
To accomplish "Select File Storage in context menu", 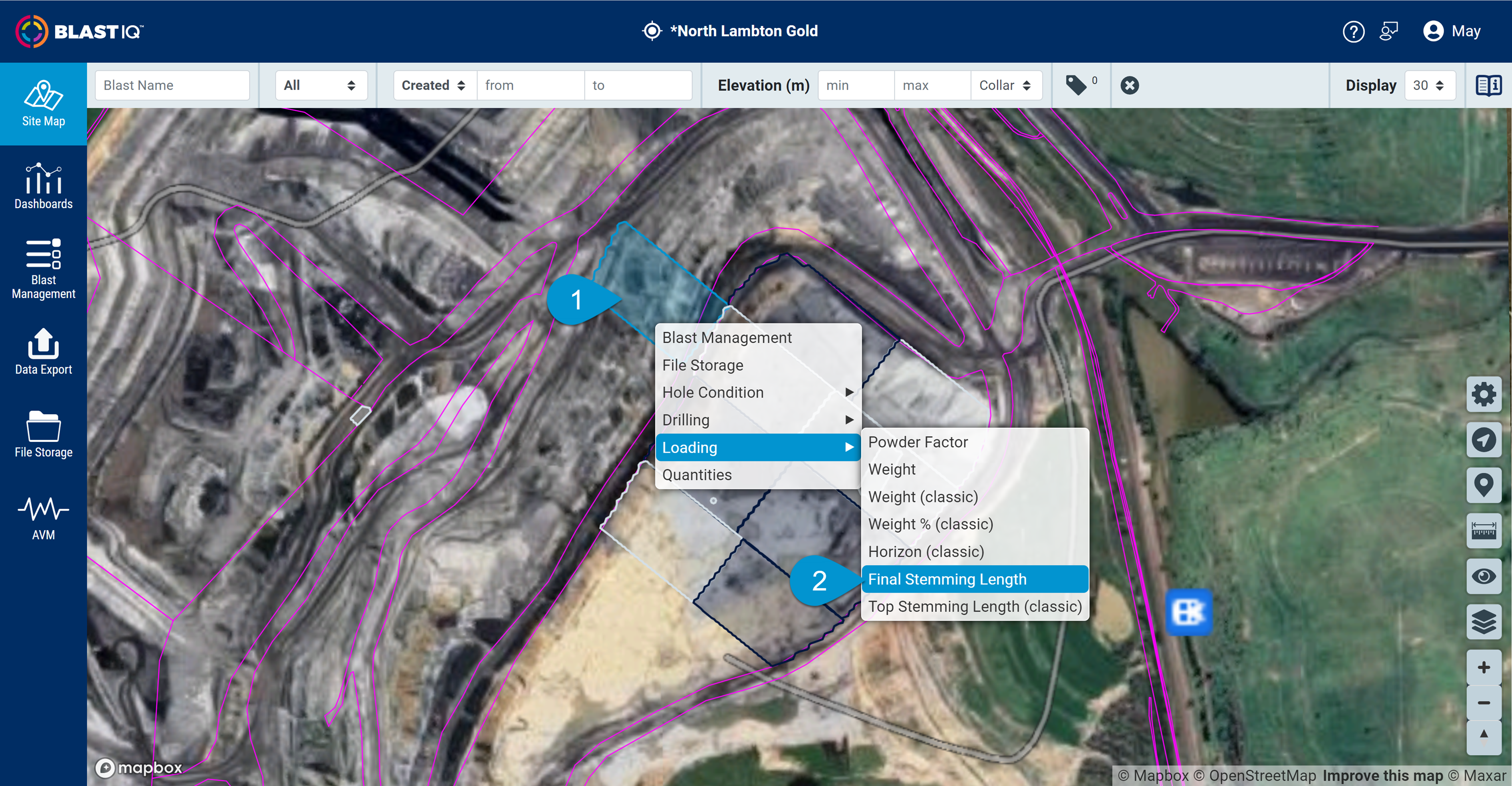I will (758, 365).
